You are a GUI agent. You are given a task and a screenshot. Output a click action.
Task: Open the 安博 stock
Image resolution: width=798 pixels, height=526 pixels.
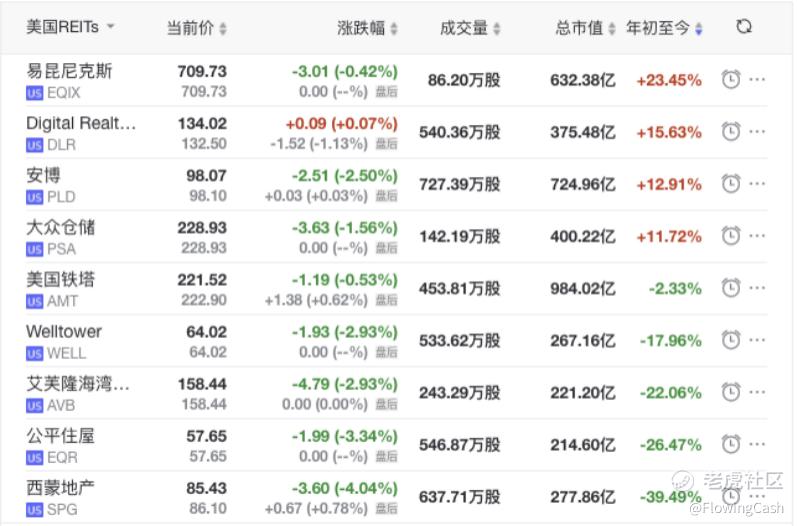click(43, 176)
